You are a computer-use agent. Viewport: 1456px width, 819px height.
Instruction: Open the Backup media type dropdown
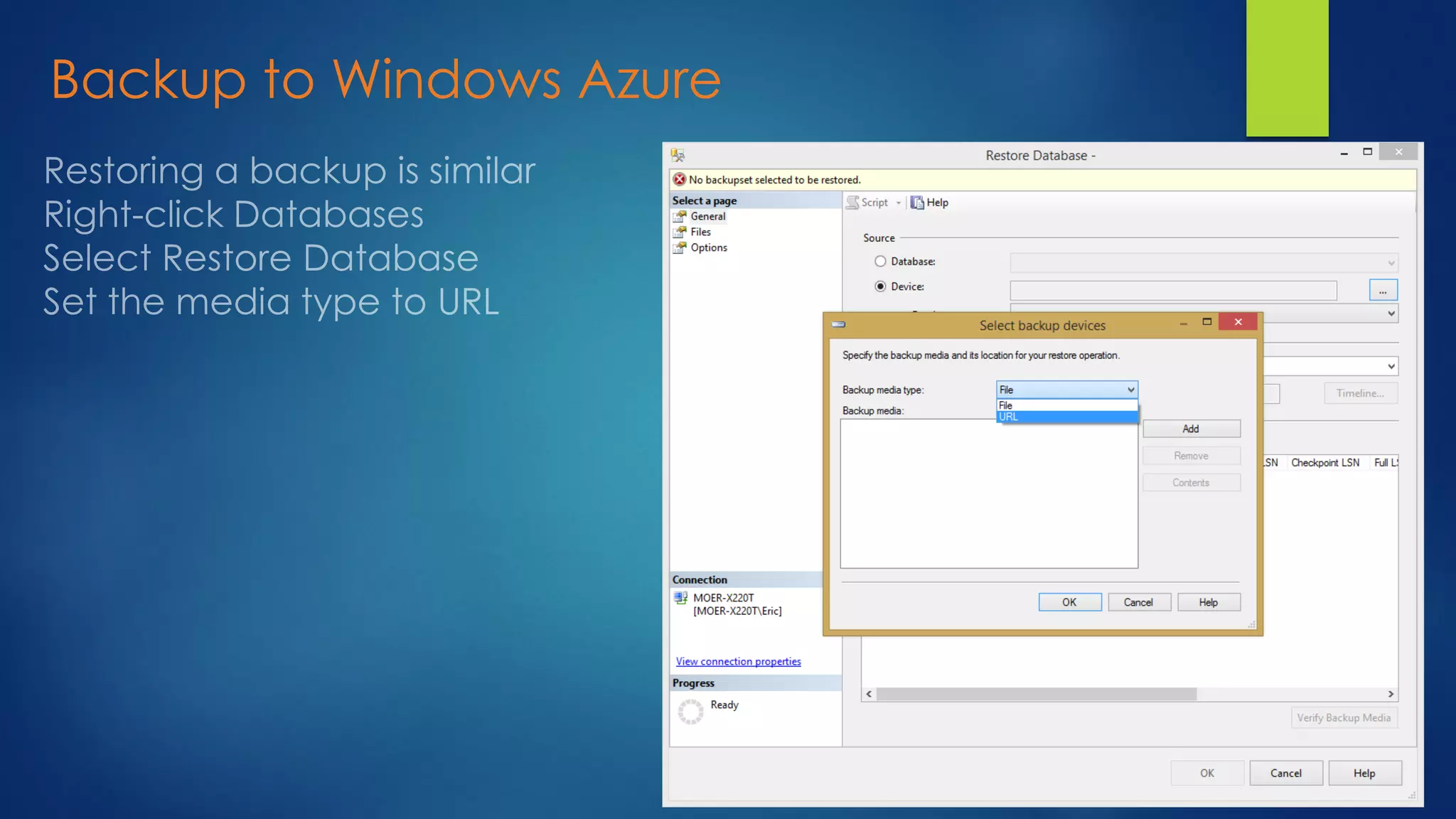[1066, 390]
